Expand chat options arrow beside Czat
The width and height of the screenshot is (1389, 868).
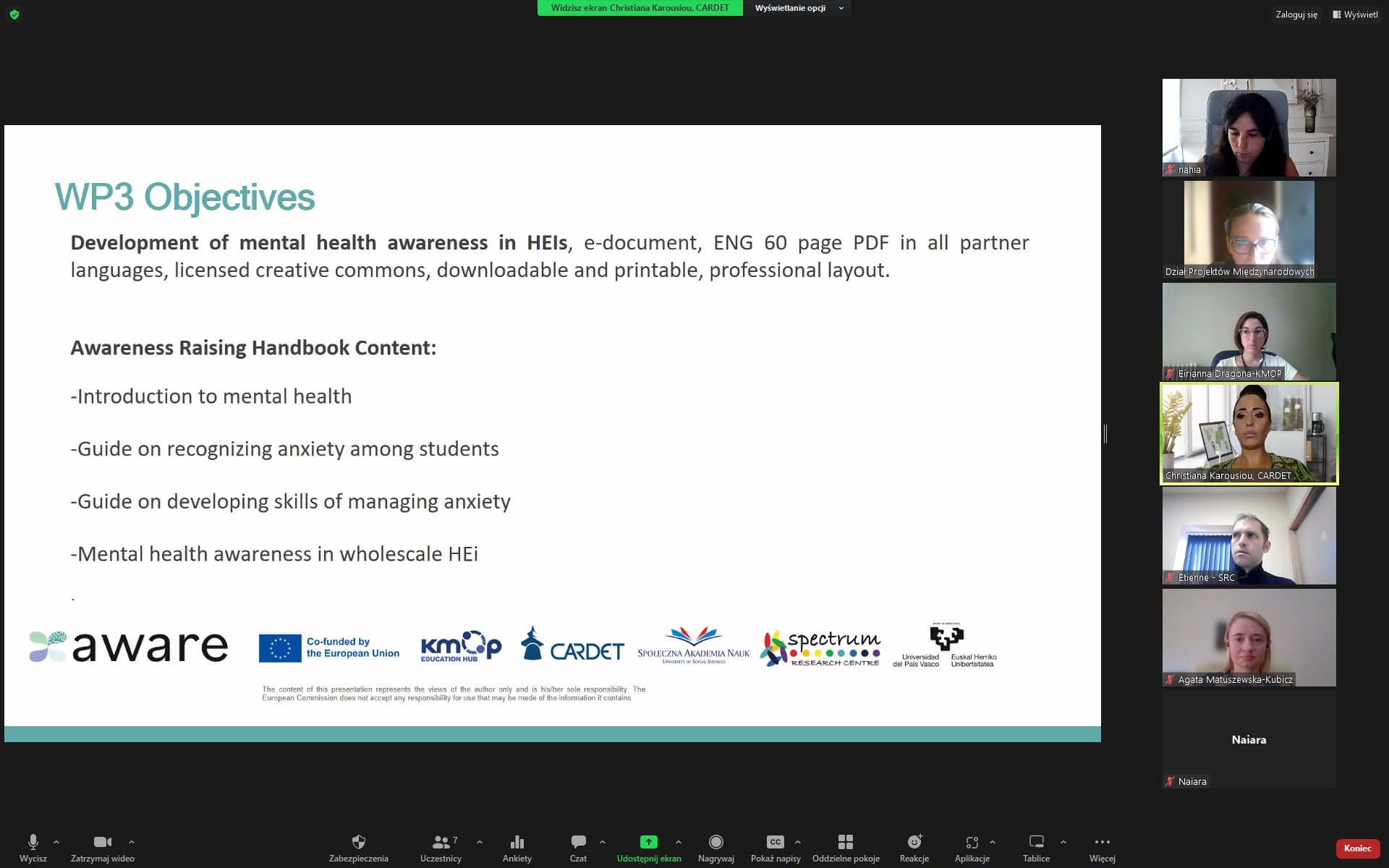(x=603, y=842)
